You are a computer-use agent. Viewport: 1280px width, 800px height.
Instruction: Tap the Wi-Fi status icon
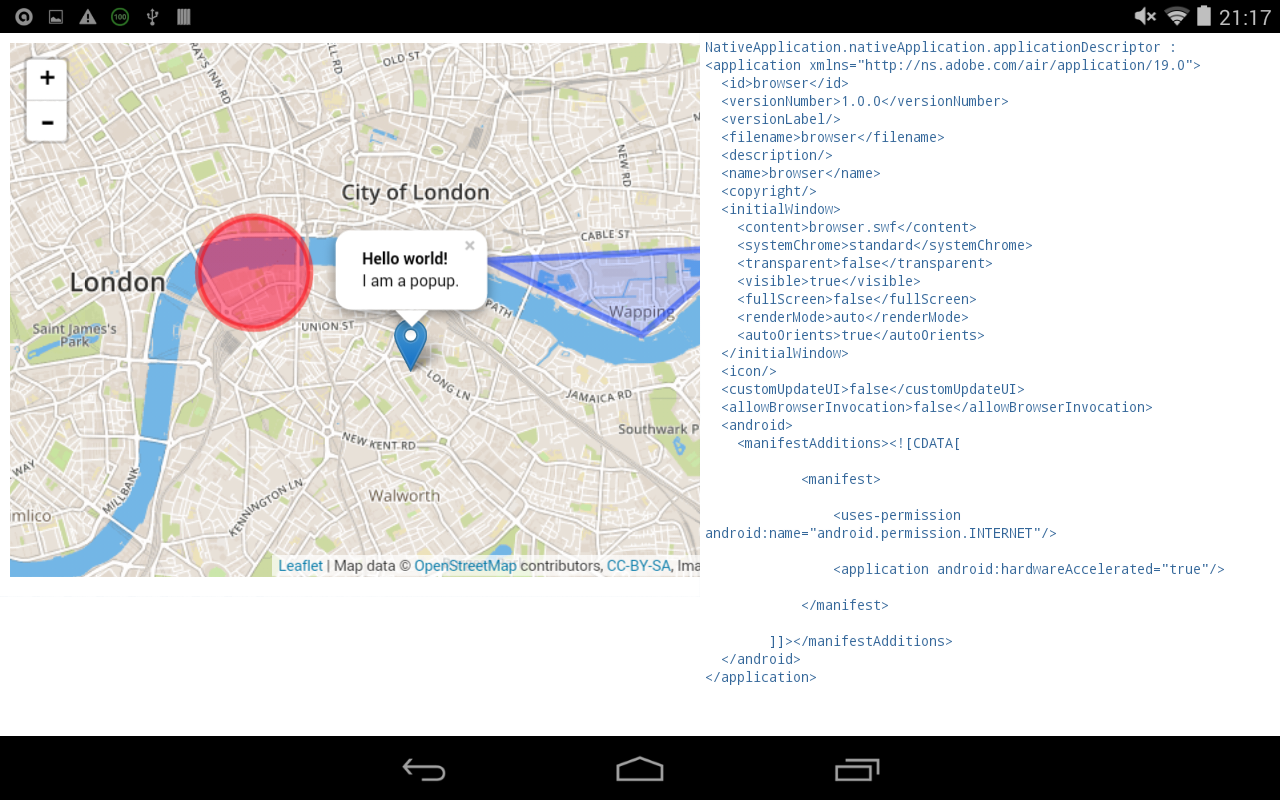click(1177, 16)
